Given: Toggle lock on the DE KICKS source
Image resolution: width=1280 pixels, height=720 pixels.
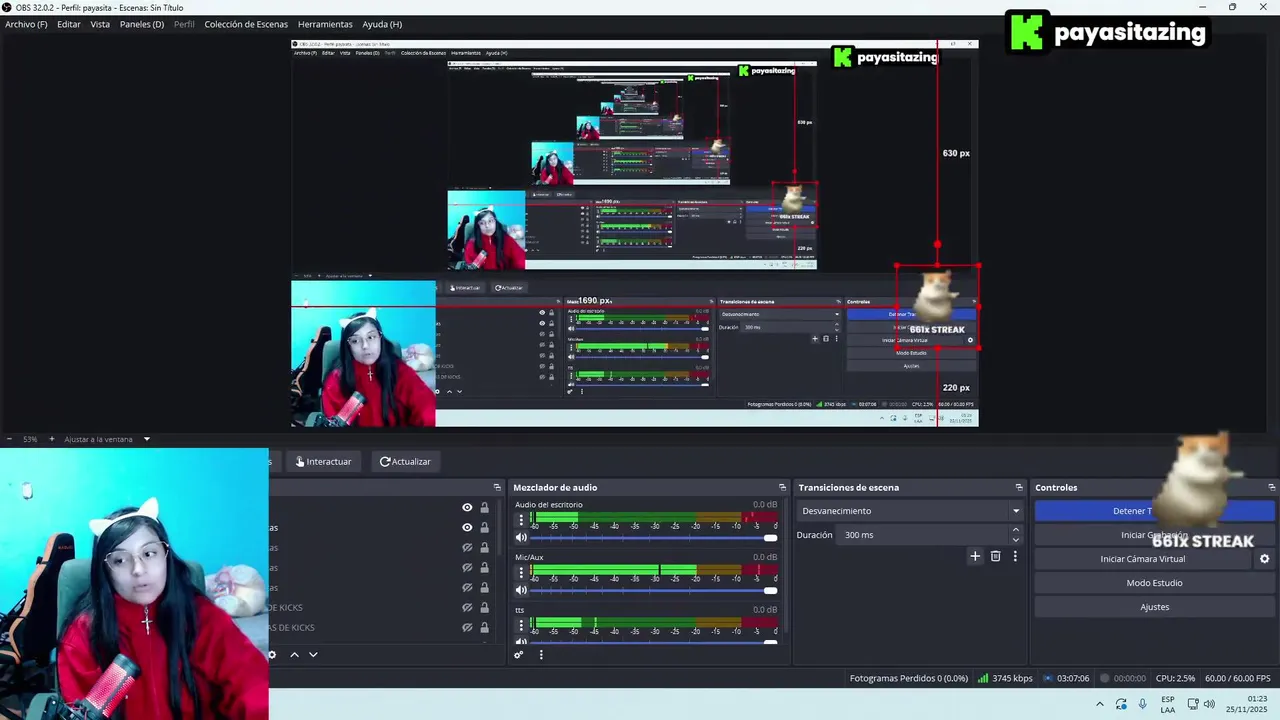Looking at the screenshot, I should click(485, 607).
